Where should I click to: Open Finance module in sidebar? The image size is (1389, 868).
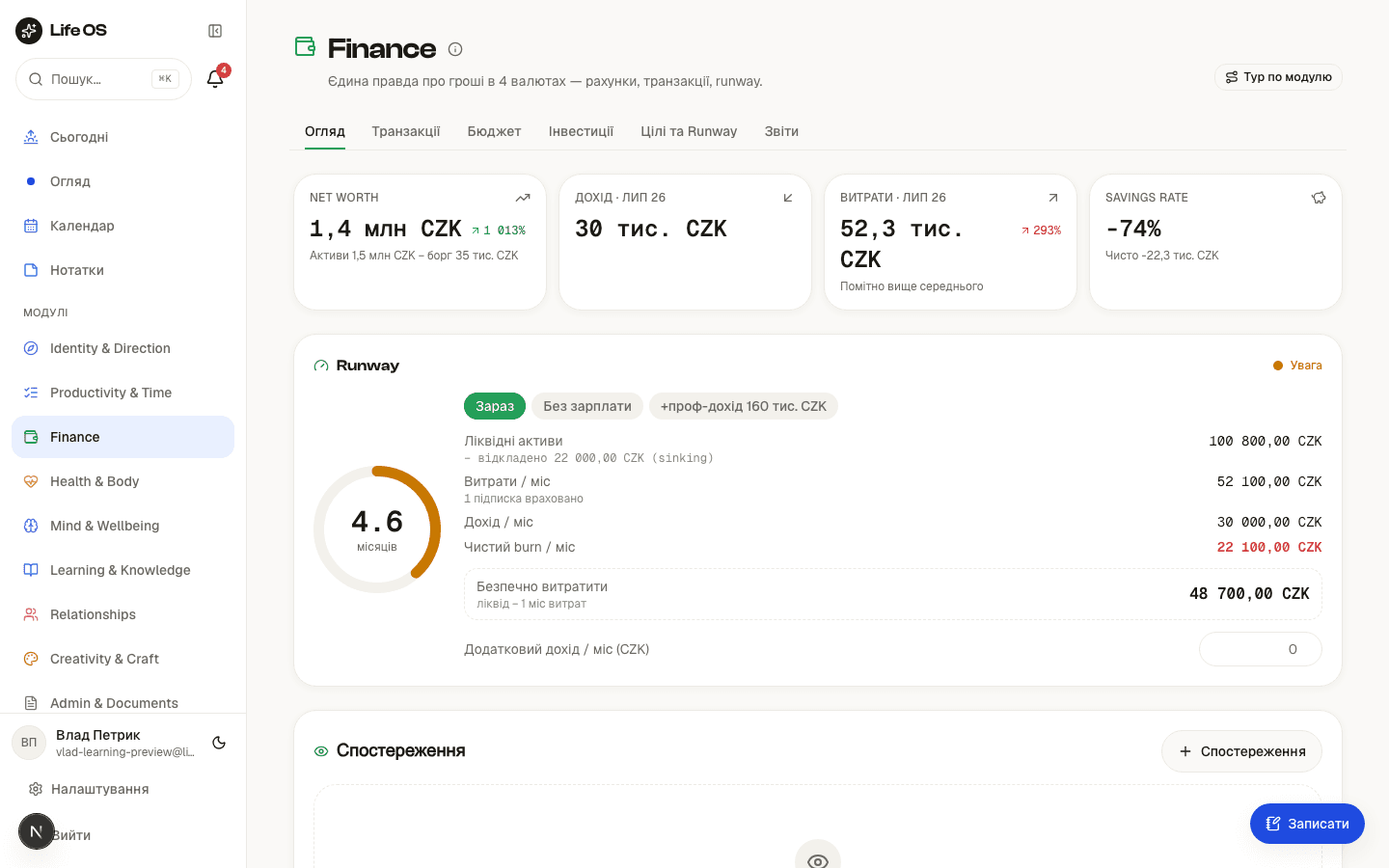123,437
